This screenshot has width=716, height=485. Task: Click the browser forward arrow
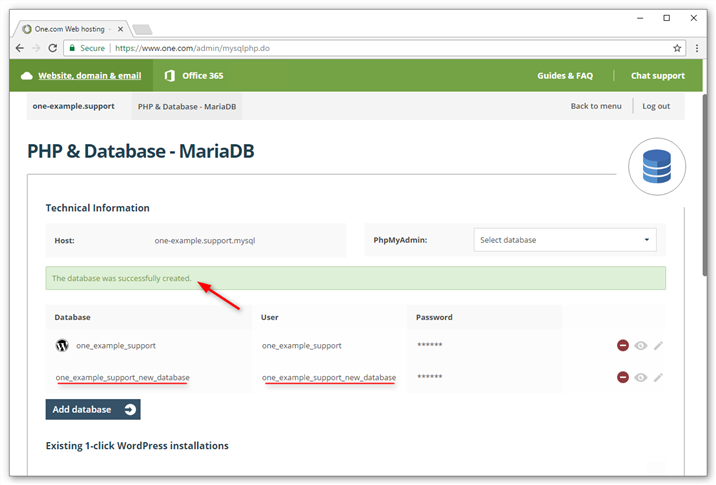click(x=36, y=48)
